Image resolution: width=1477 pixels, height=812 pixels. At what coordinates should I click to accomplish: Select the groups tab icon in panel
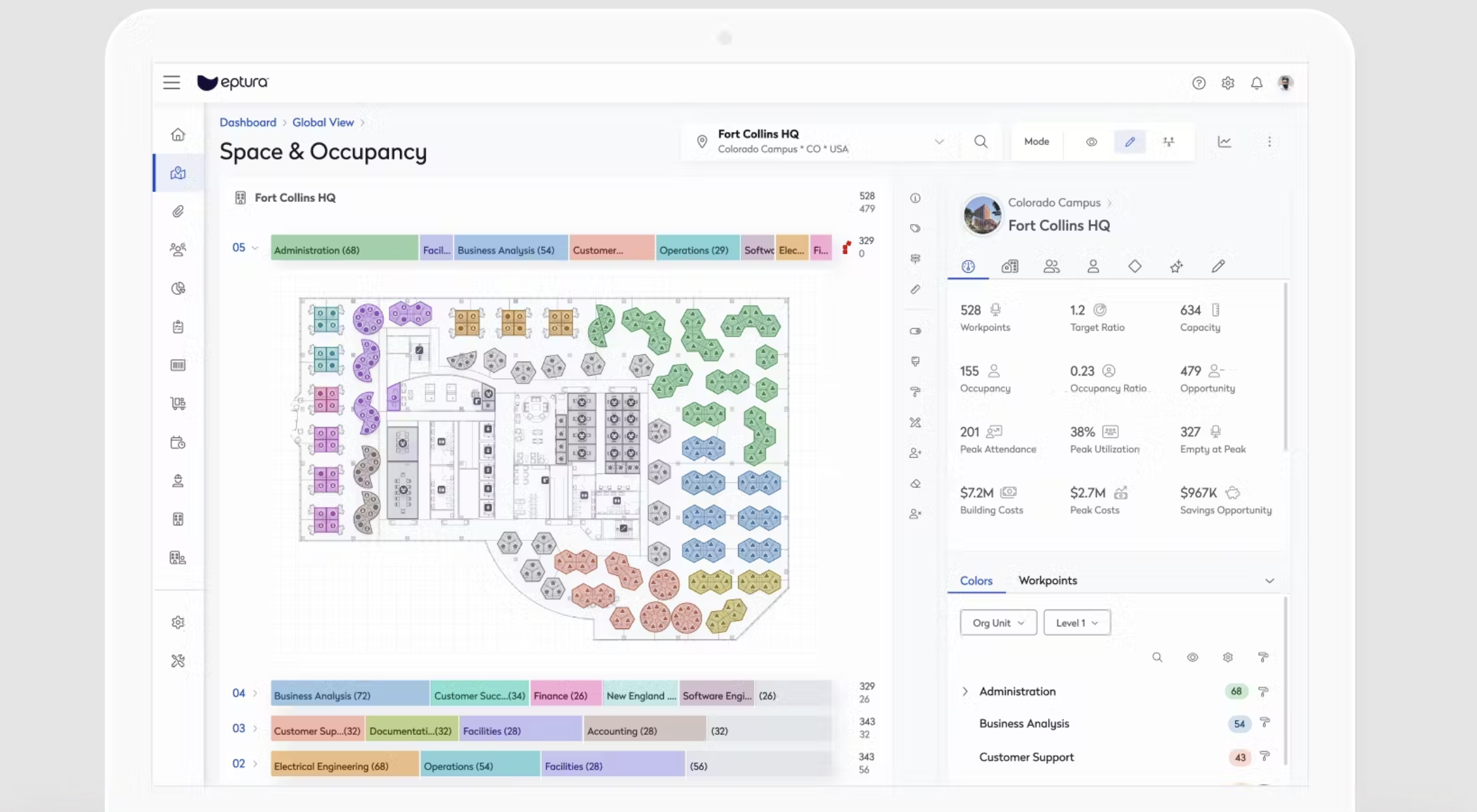[x=1052, y=266]
